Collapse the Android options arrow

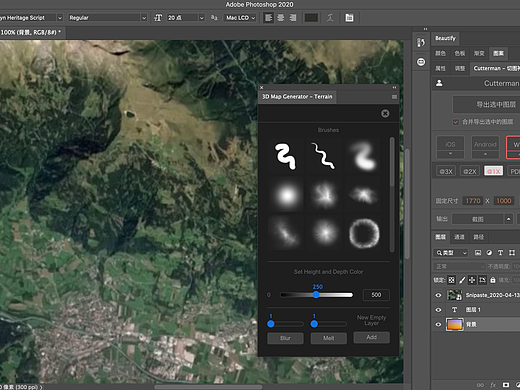tap(485, 154)
